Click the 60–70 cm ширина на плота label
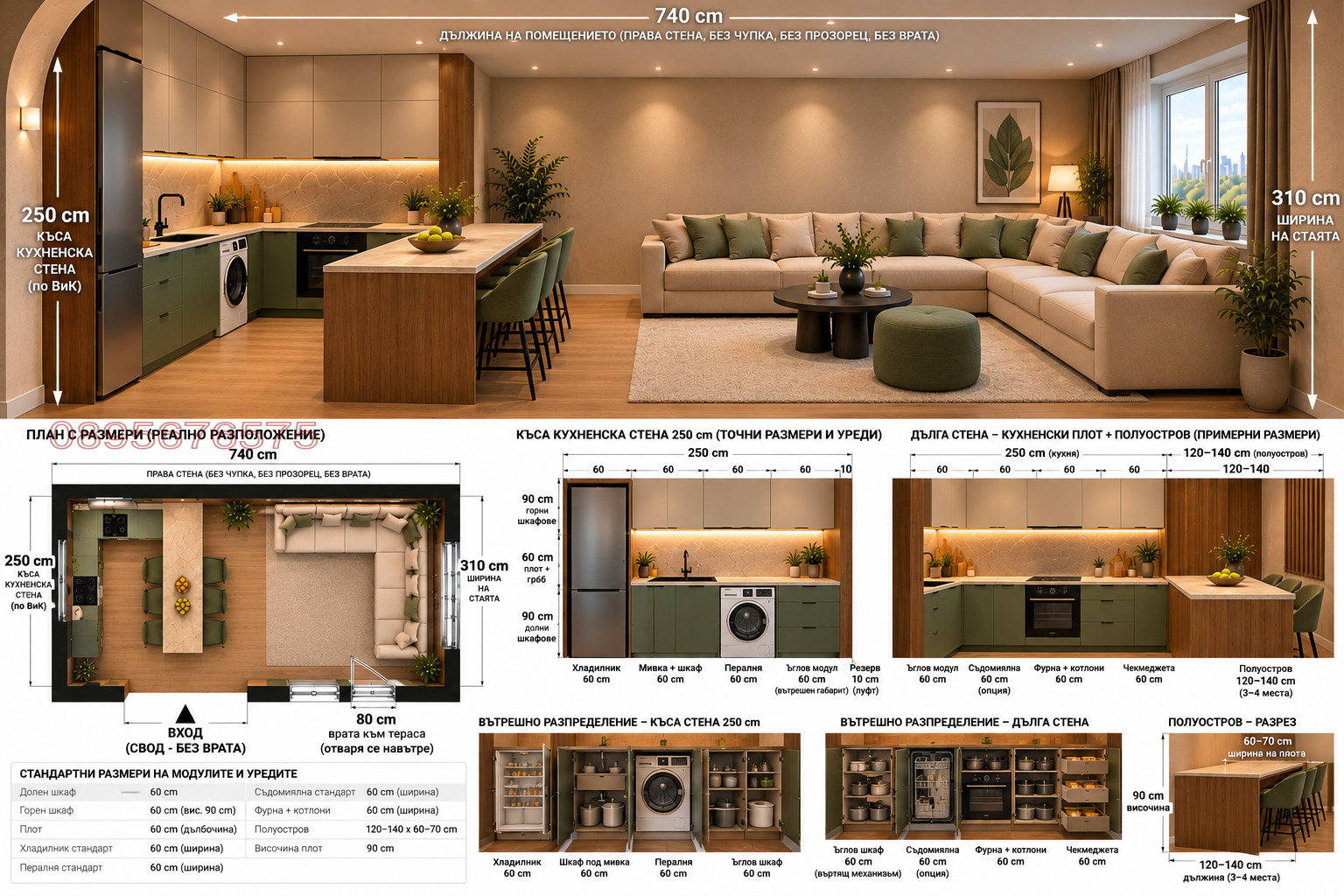This screenshot has height=896, width=1344. [1266, 746]
